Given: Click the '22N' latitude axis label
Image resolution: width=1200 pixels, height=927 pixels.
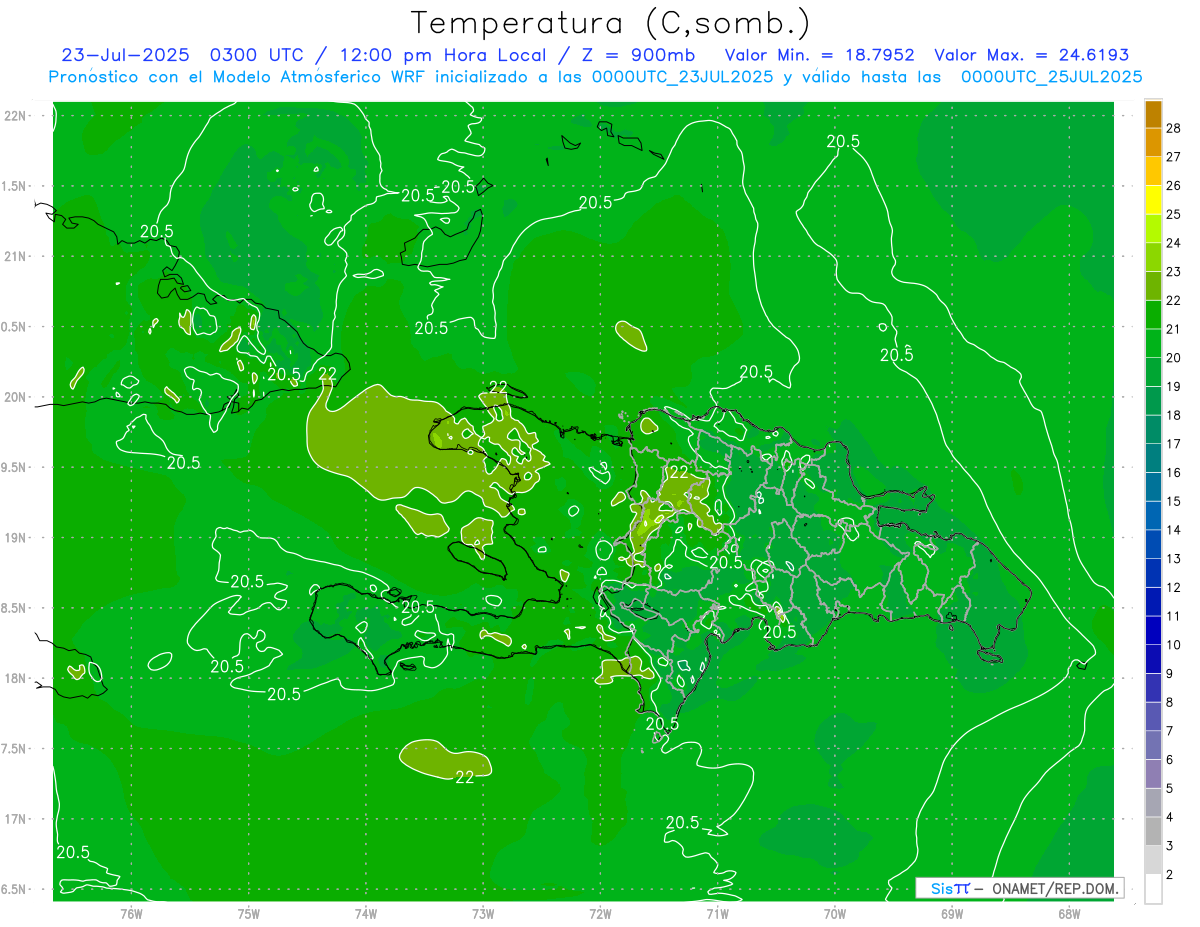Looking at the screenshot, I should pyautogui.click(x=16, y=116).
